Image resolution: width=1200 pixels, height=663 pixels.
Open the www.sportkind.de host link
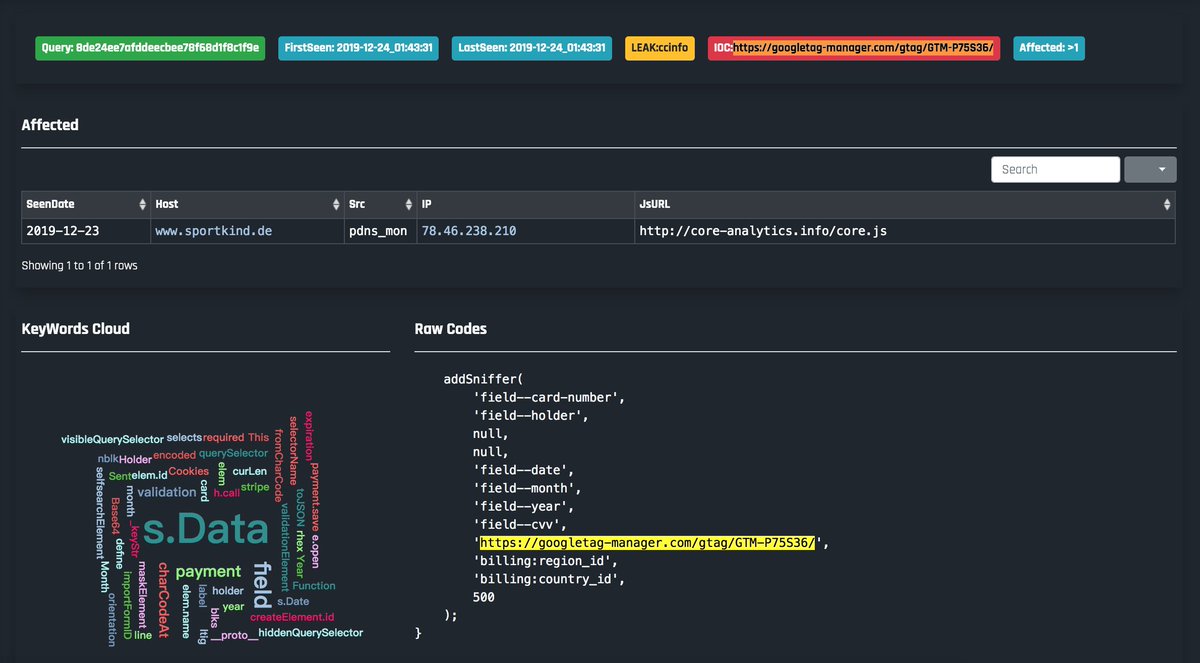213,231
